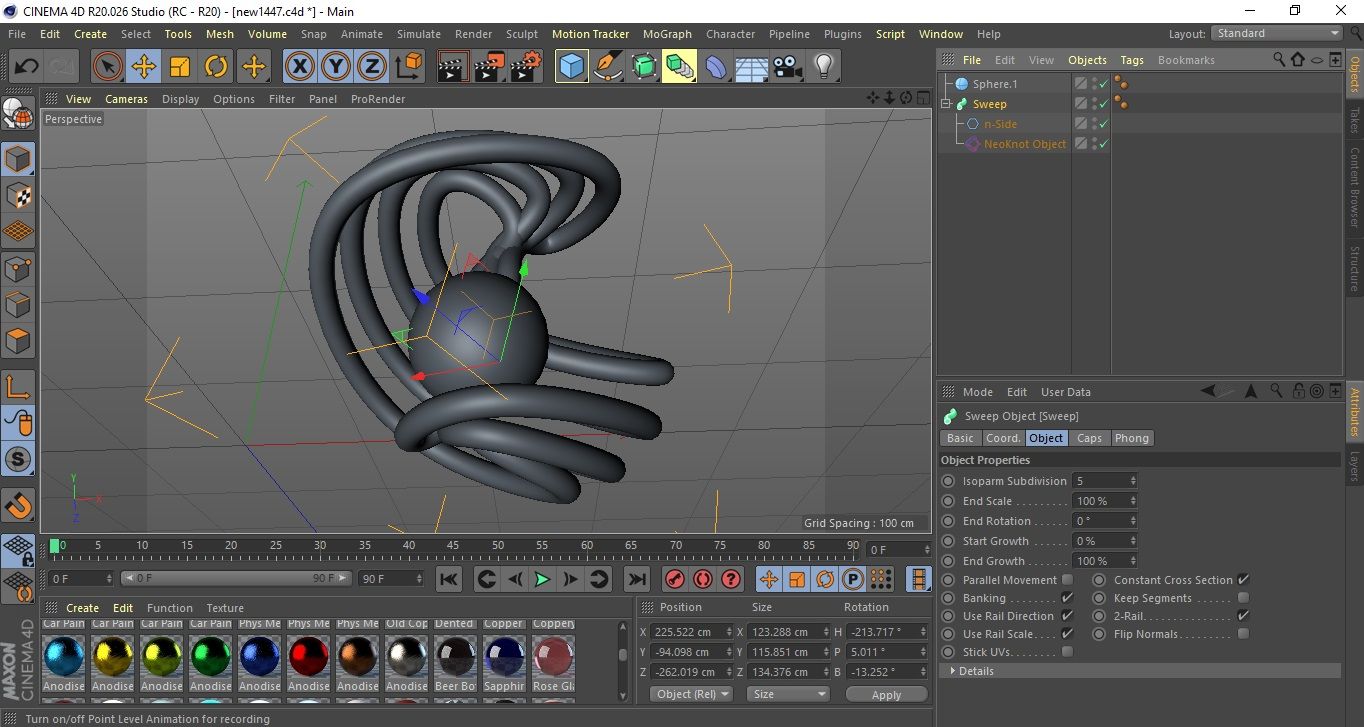
Task: Add a Cube primitive object
Action: [x=571, y=67]
